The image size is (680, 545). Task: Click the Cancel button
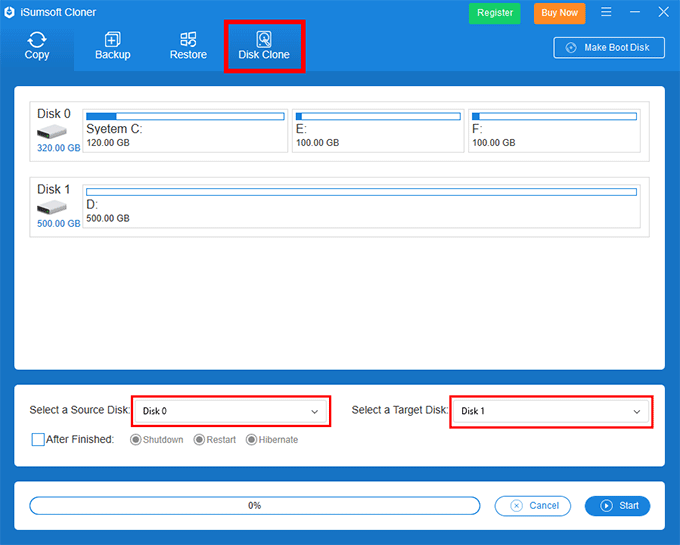coord(533,506)
